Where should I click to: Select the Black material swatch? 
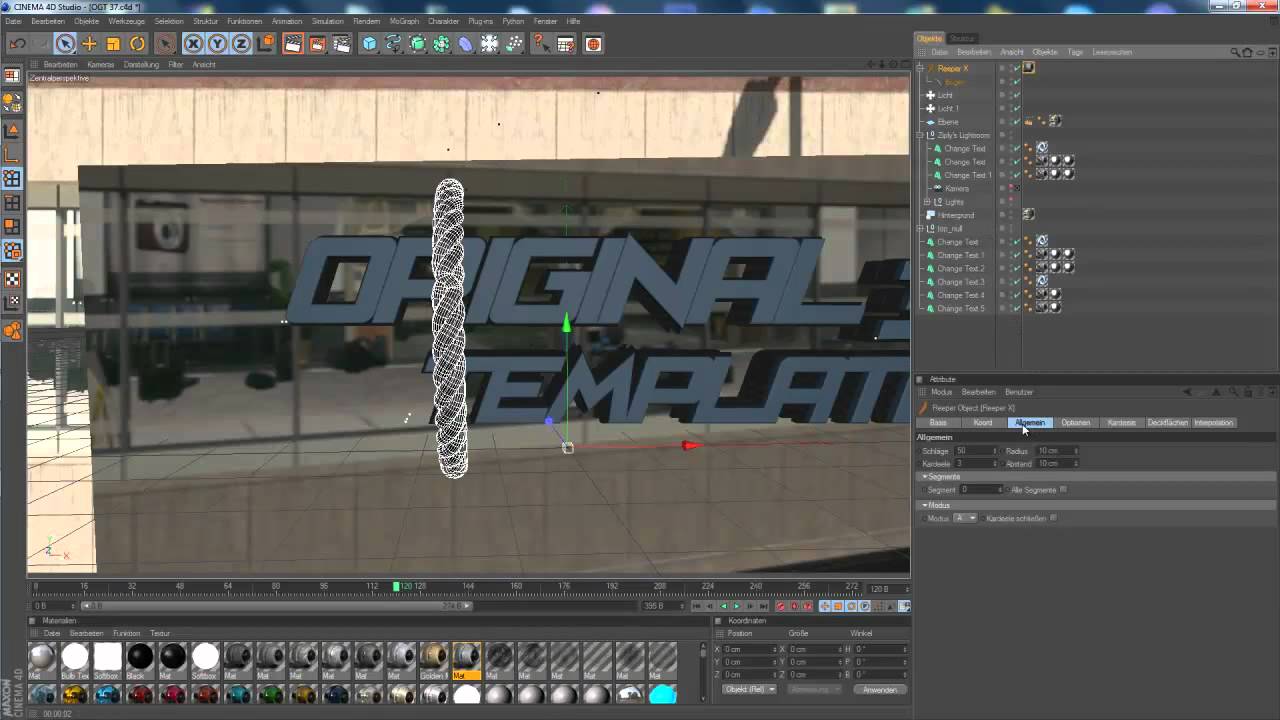(140, 660)
